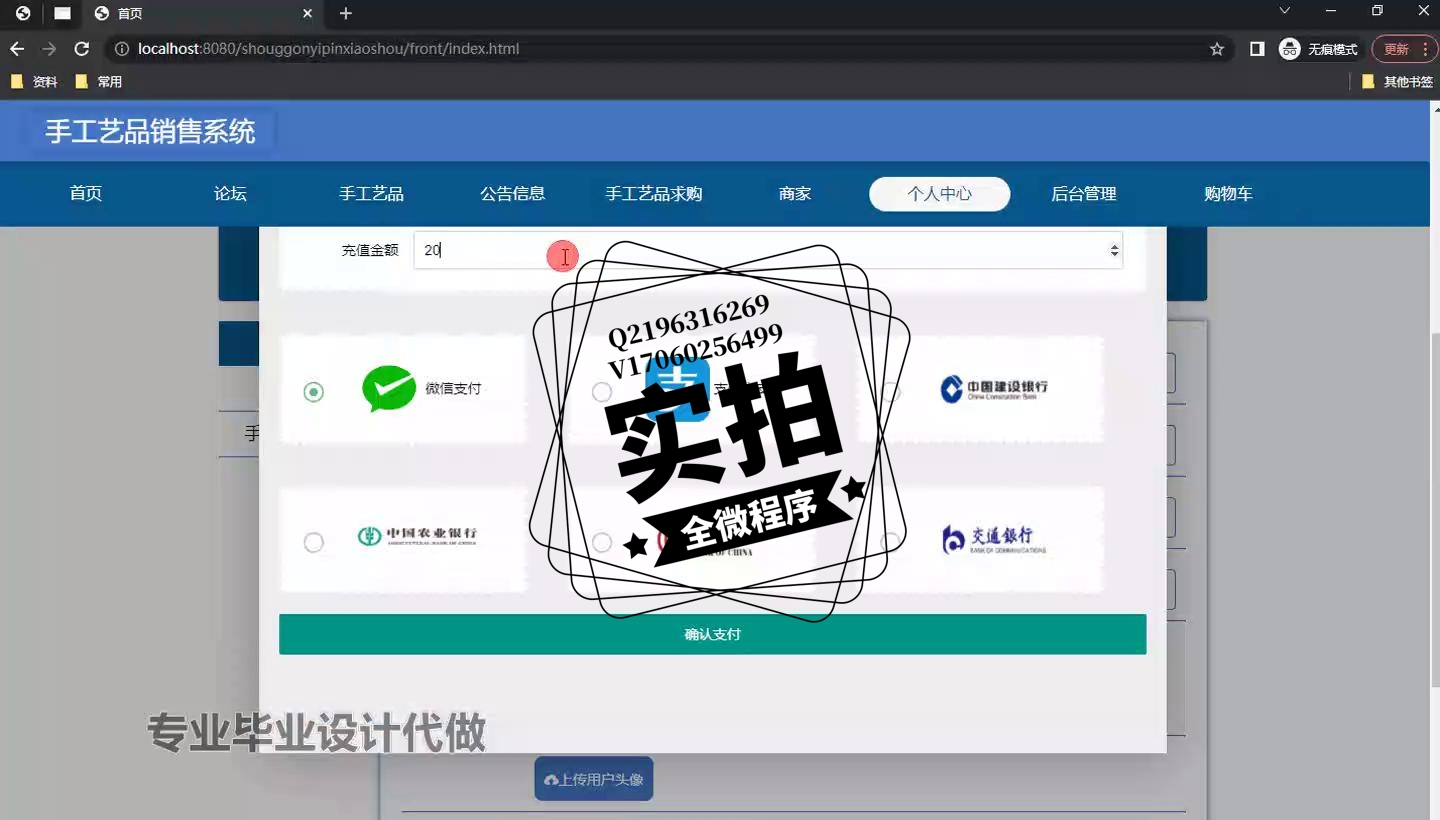
Task: Open a new browser tab
Action: tap(346, 14)
